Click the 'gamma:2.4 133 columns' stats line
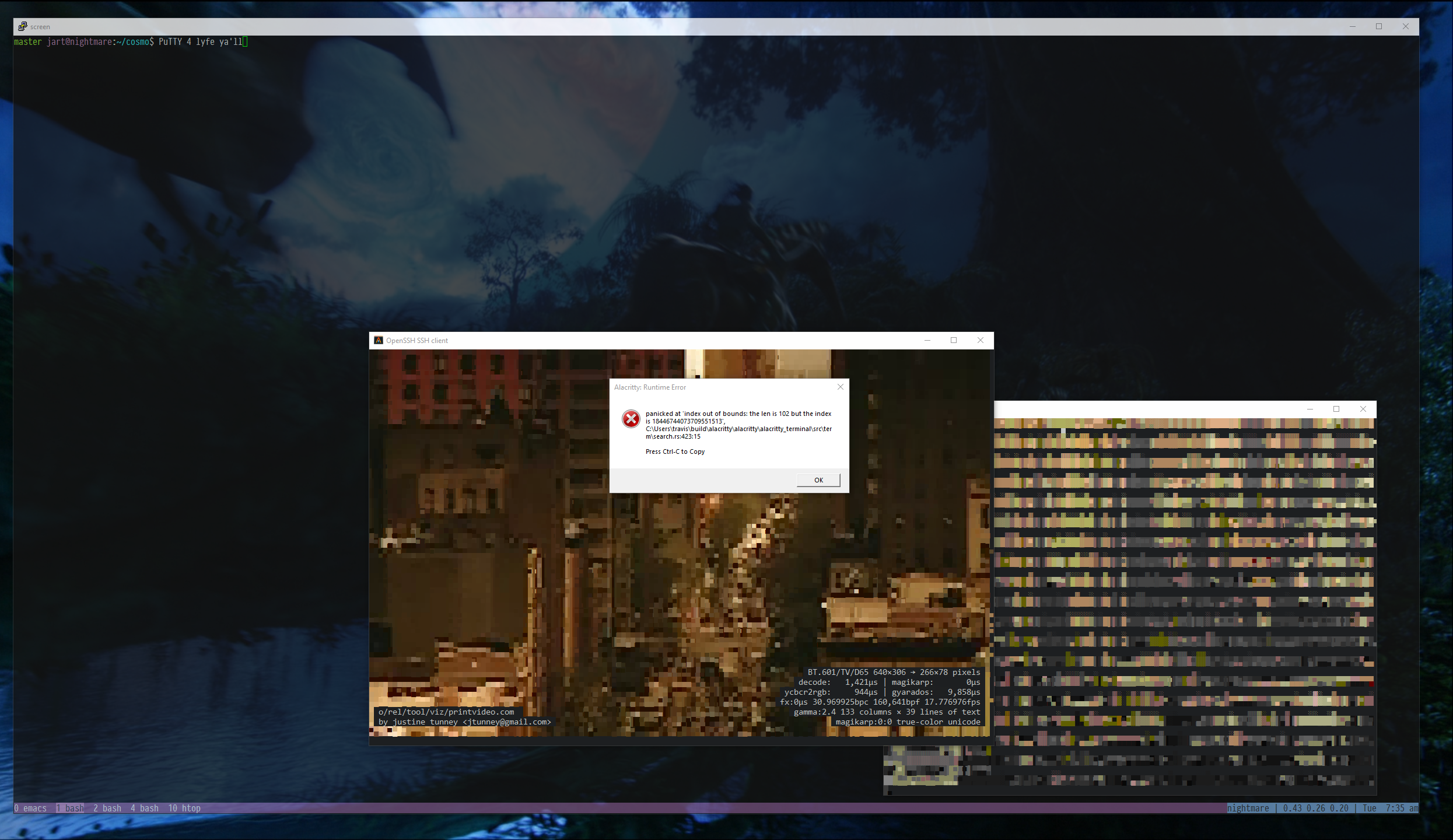 (887, 712)
